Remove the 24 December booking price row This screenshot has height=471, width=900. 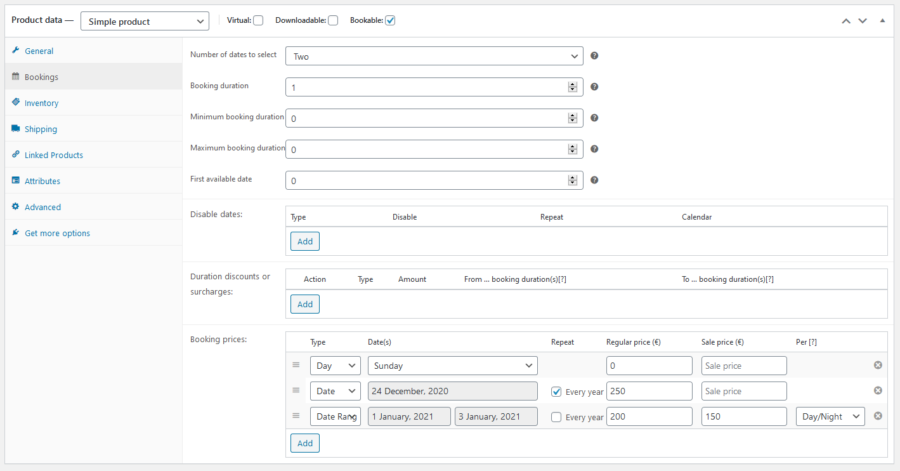click(x=878, y=390)
